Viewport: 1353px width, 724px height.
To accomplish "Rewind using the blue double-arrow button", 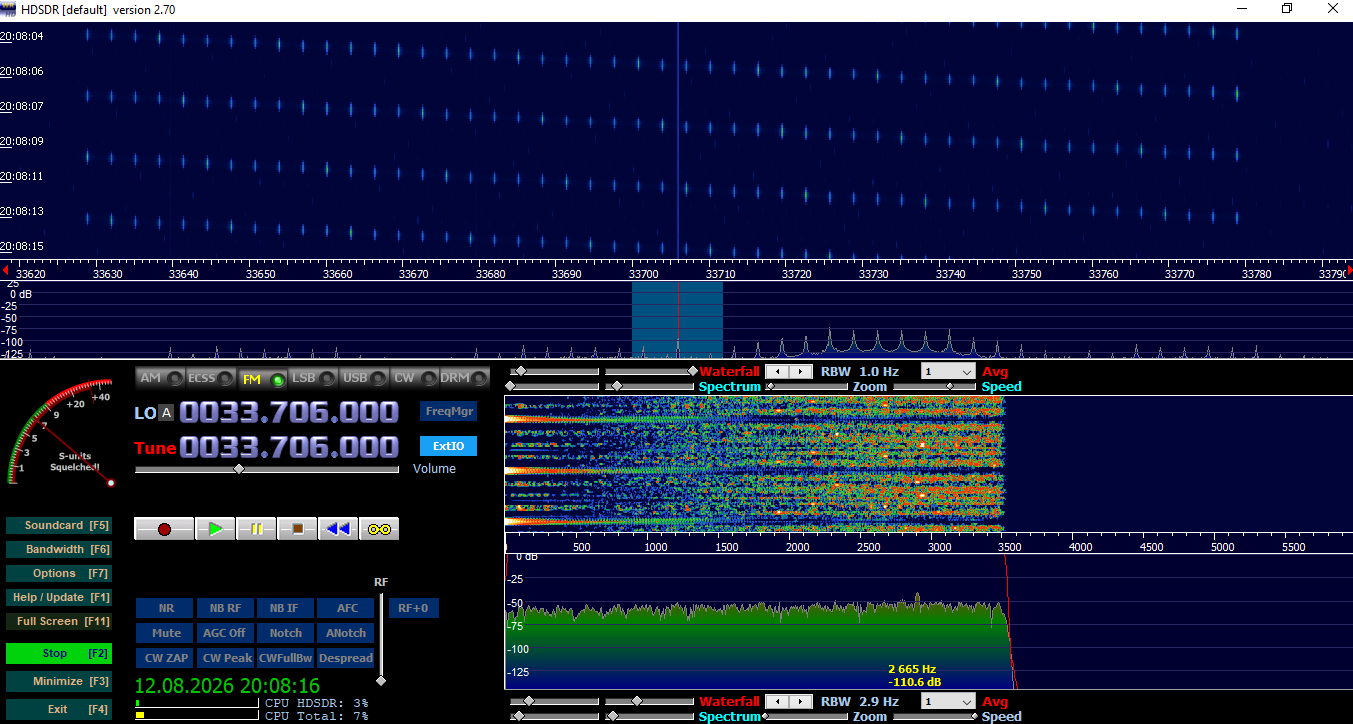I will pos(338,529).
